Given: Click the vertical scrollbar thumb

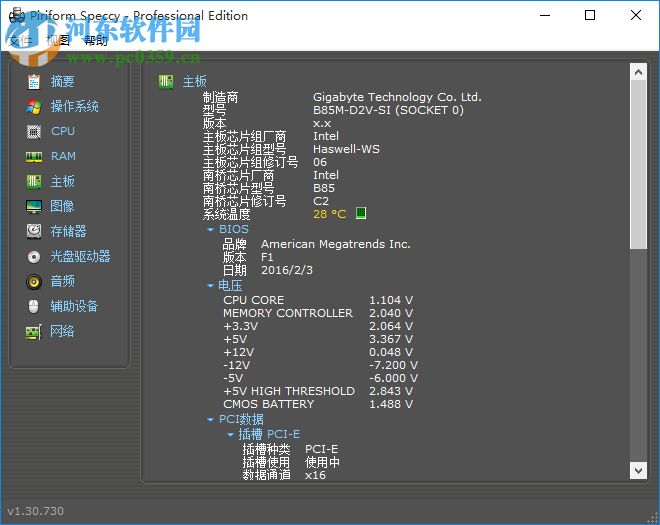Looking at the screenshot, I should tap(638, 165).
